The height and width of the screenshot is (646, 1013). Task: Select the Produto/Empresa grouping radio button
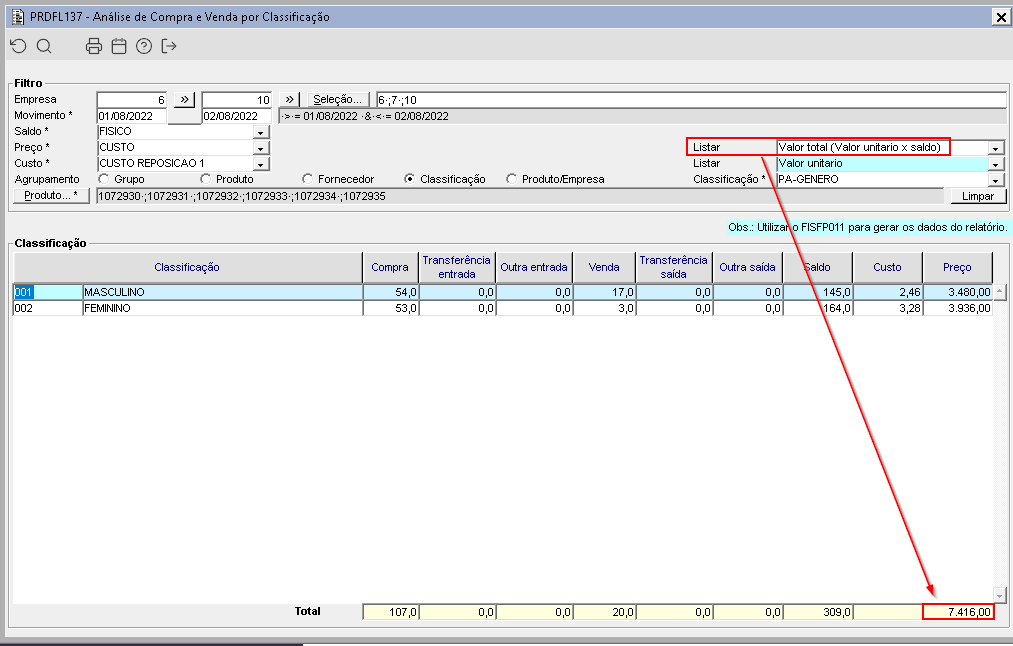pyautogui.click(x=512, y=179)
